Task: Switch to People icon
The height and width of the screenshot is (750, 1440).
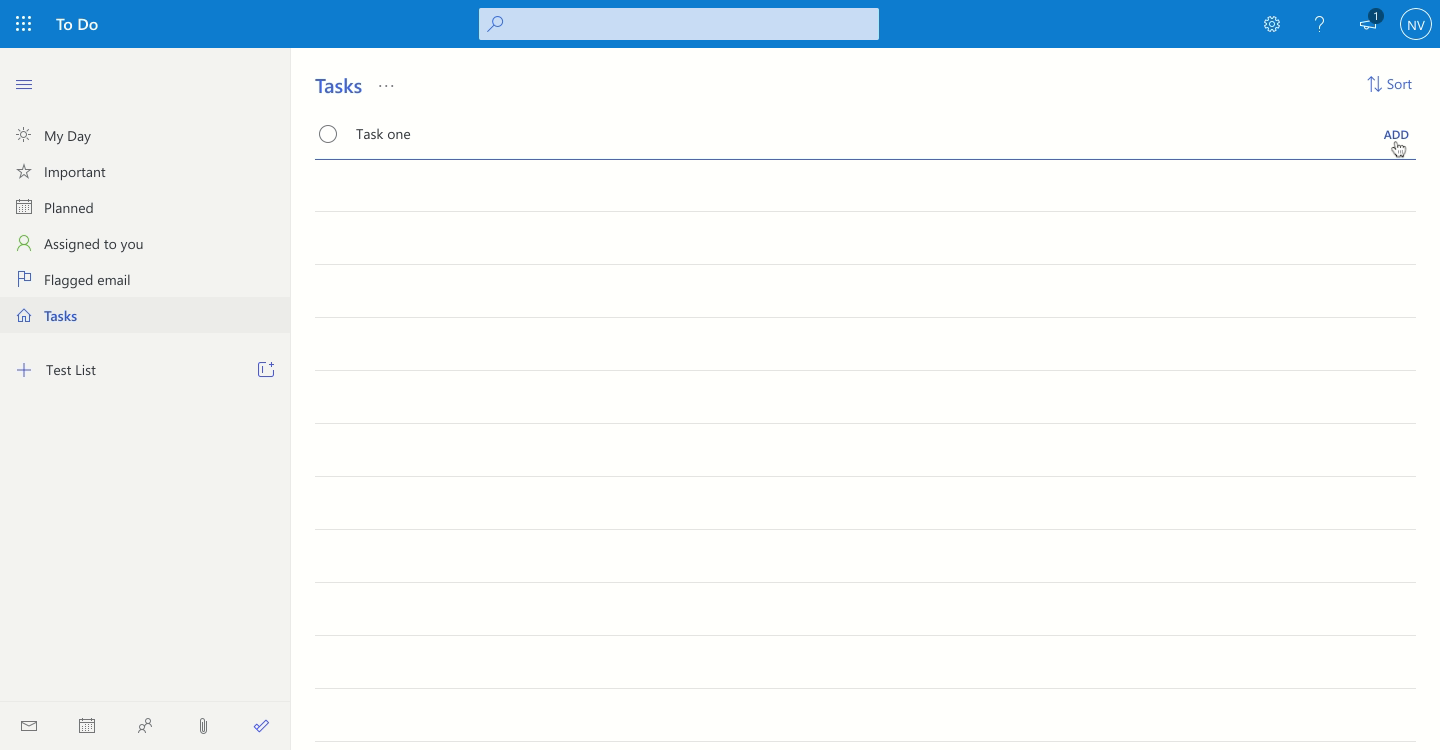Action: coord(145,726)
